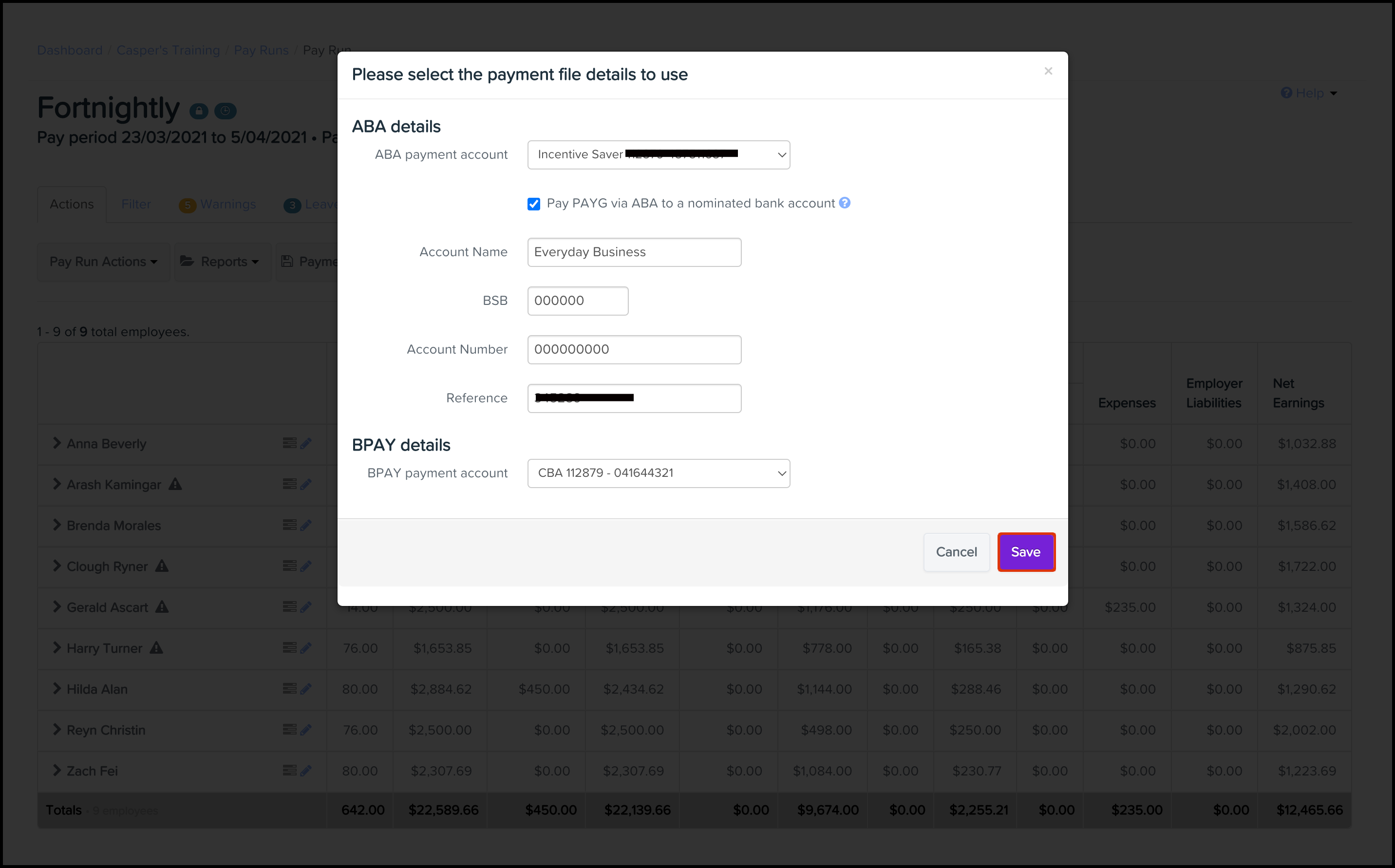The height and width of the screenshot is (868, 1395).
Task: Click list details icon for Hilda Alan
Action: [x=289, y=688]
